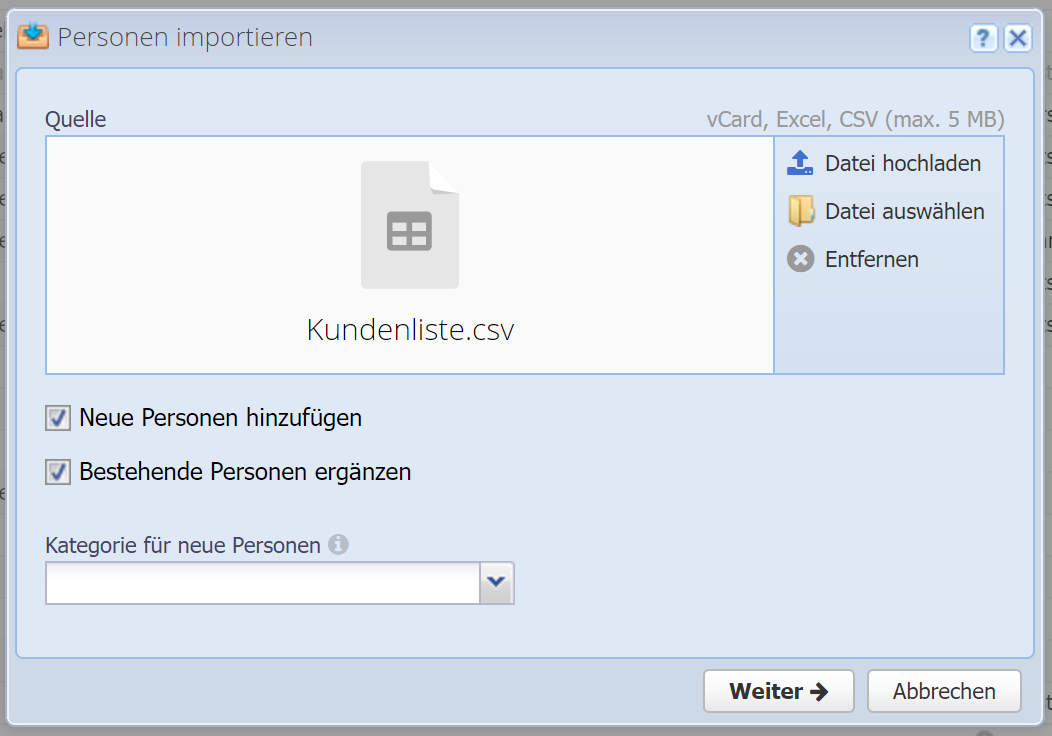Click the gray circled X remove icon
1052x736 pixels.
tap(801, 259)
